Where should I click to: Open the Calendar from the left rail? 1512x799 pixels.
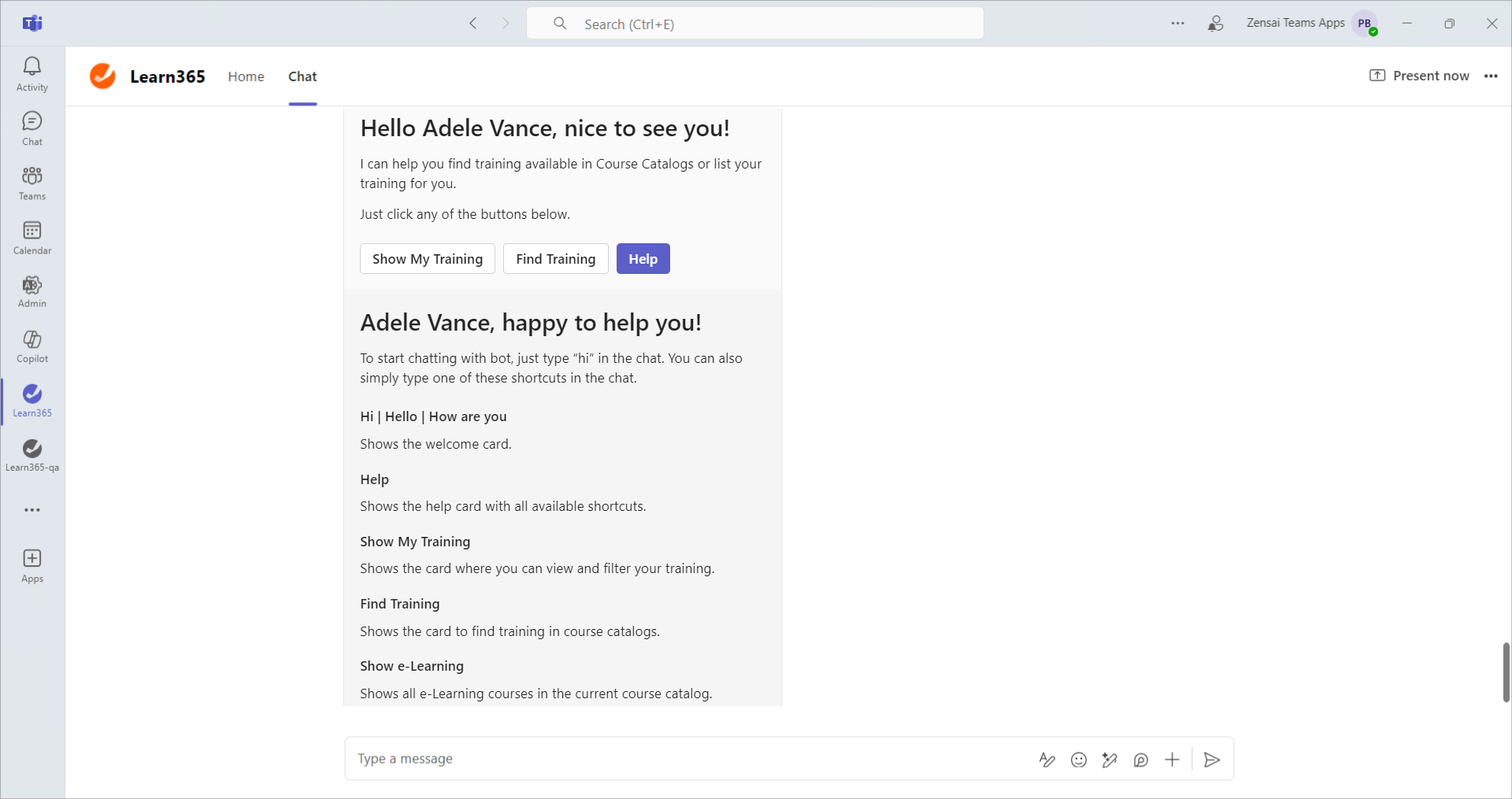coord(32,238)
